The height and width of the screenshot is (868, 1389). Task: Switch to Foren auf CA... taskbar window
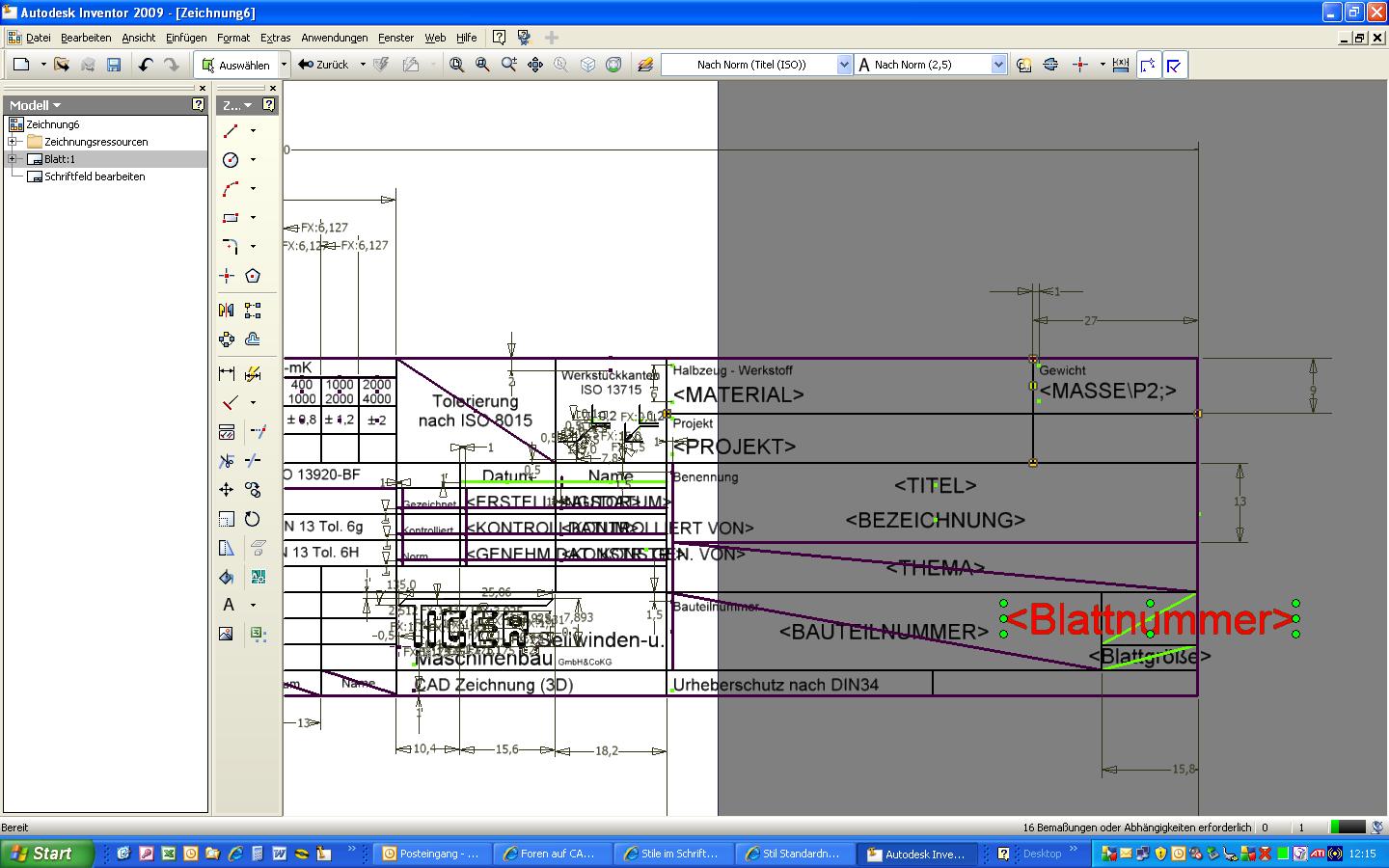[554, 854]
